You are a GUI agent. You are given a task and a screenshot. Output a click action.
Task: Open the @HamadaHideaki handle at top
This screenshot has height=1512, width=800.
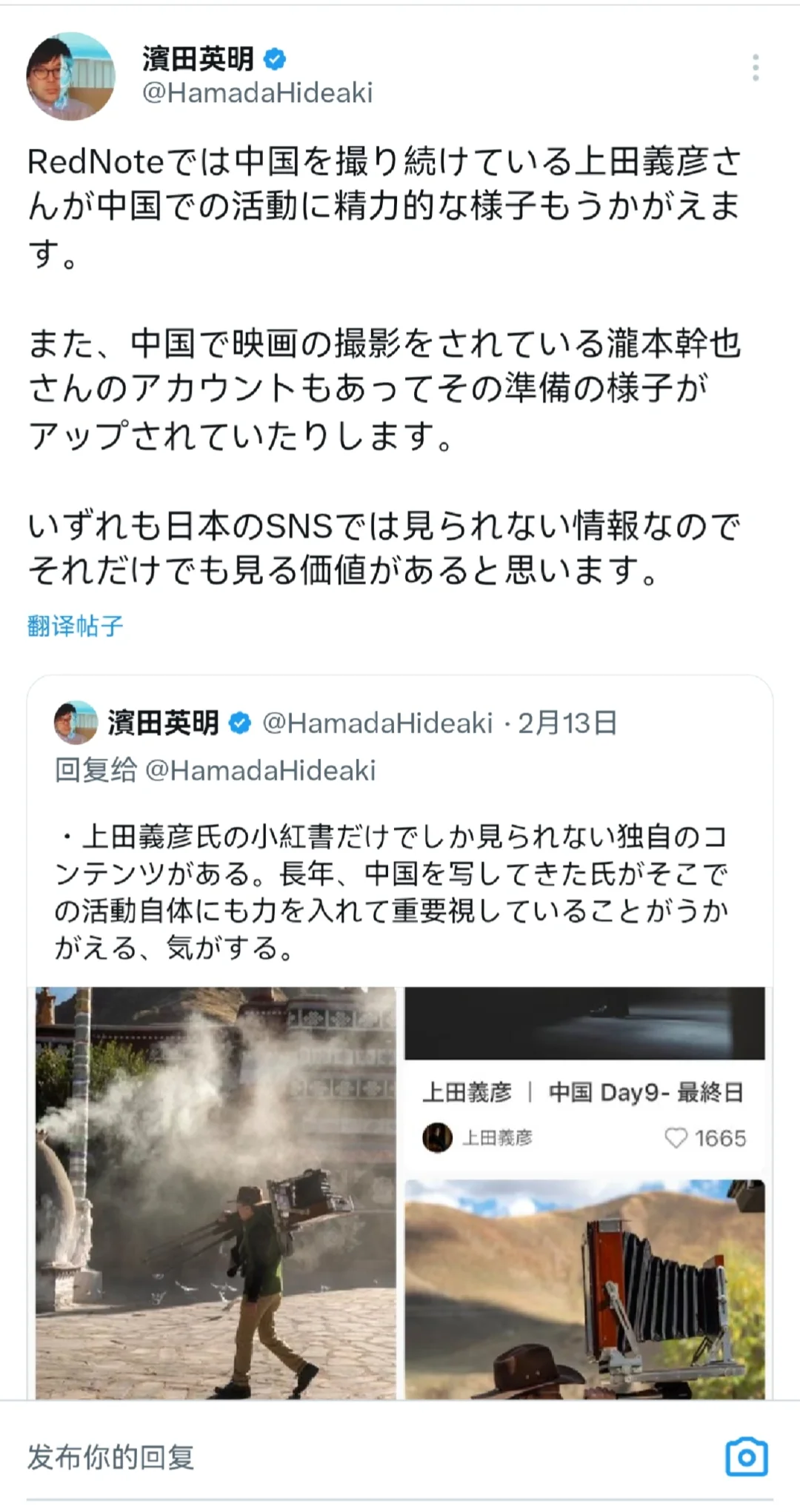click(257, 93)
